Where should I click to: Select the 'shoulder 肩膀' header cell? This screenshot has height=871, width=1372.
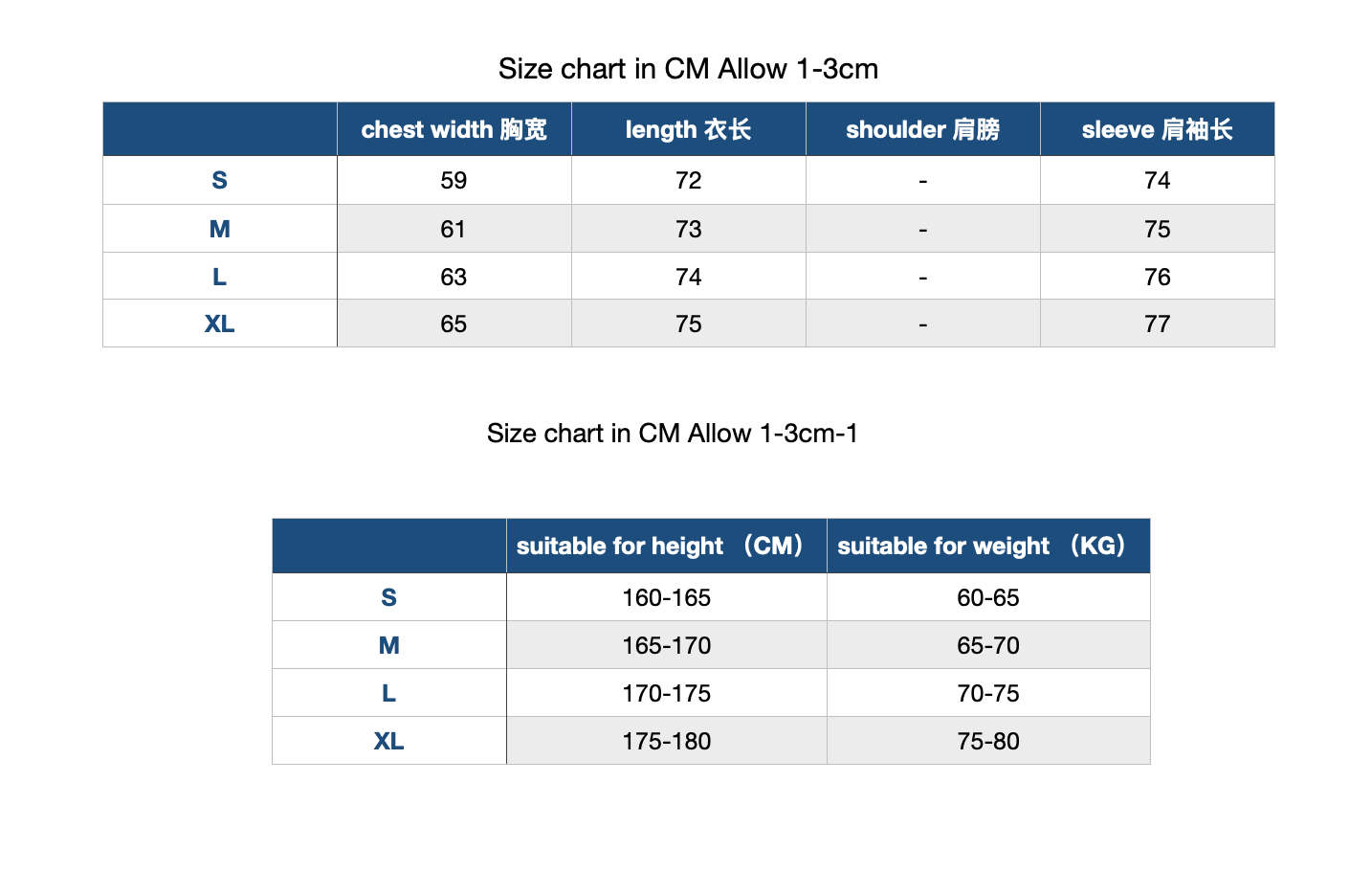point(923,129)
